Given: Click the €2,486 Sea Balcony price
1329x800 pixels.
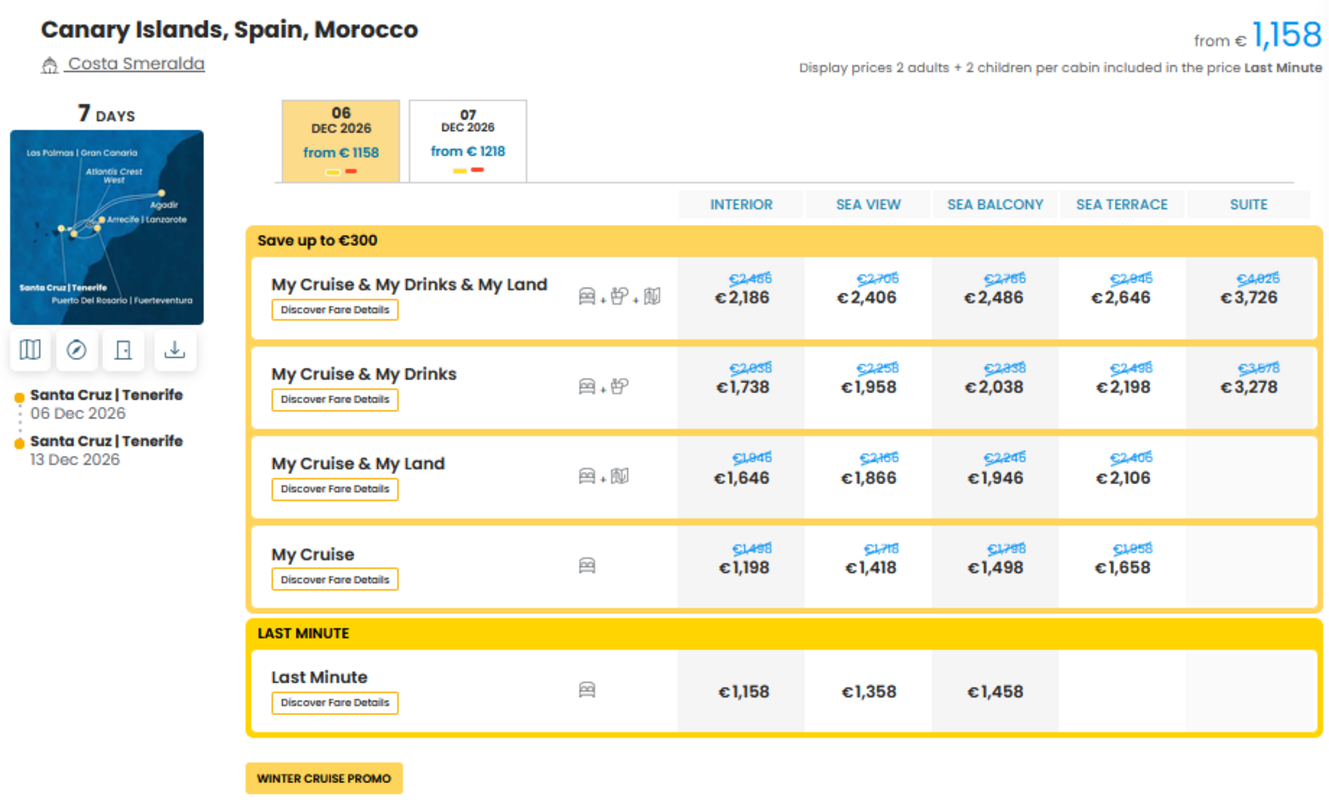Looking at the screenshot, I should point(995,298).
